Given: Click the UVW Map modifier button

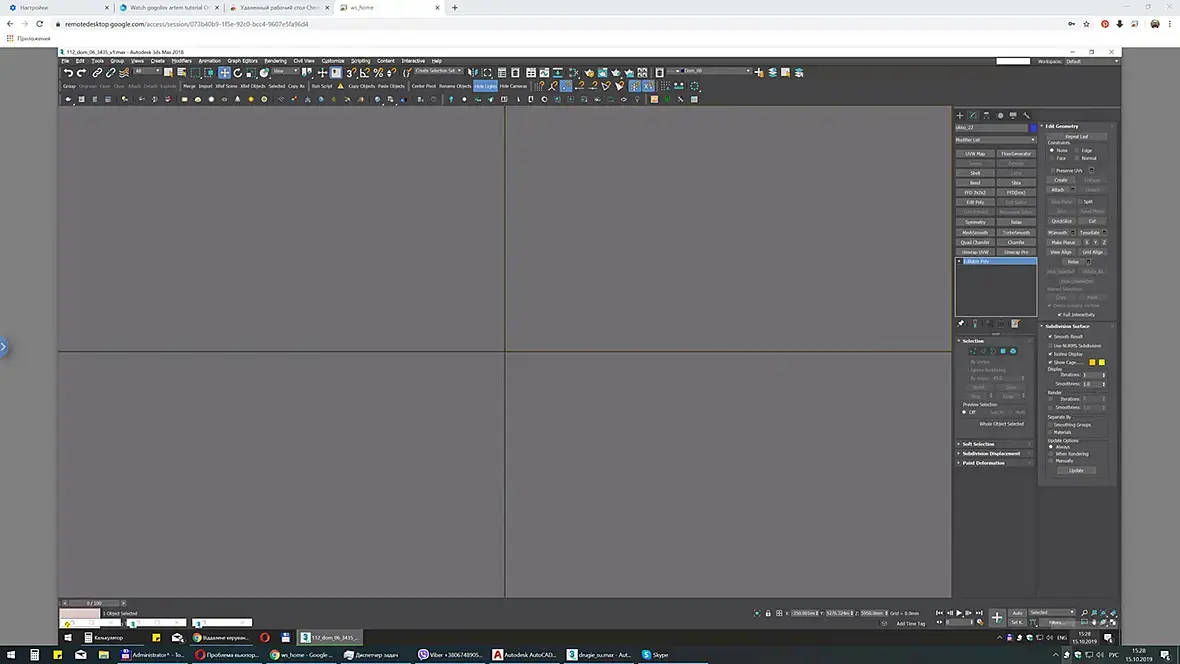Looking at the screenshot, I should coord(975,154).
